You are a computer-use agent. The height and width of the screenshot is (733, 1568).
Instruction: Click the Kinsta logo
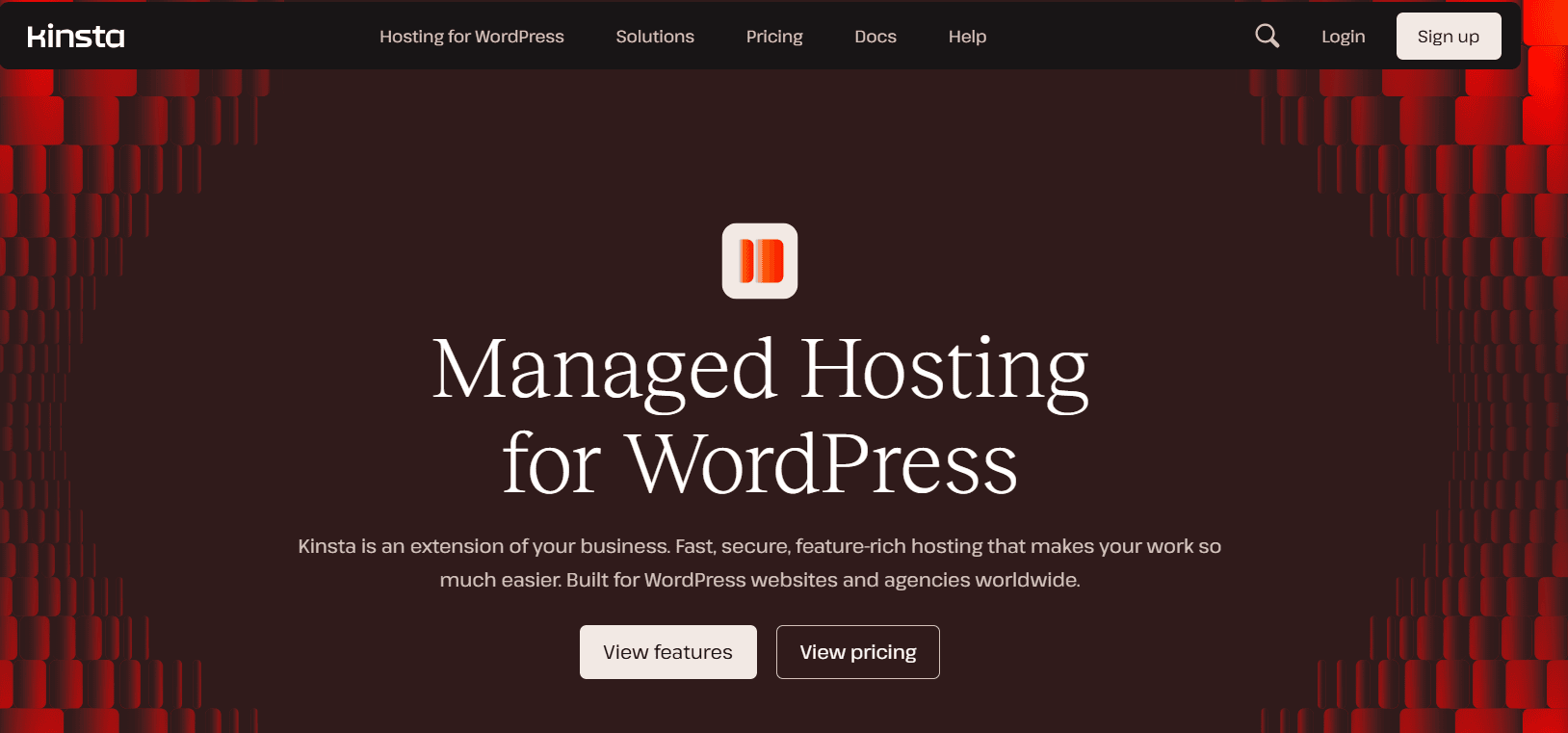pyautogui.click(x=76, y=37)
